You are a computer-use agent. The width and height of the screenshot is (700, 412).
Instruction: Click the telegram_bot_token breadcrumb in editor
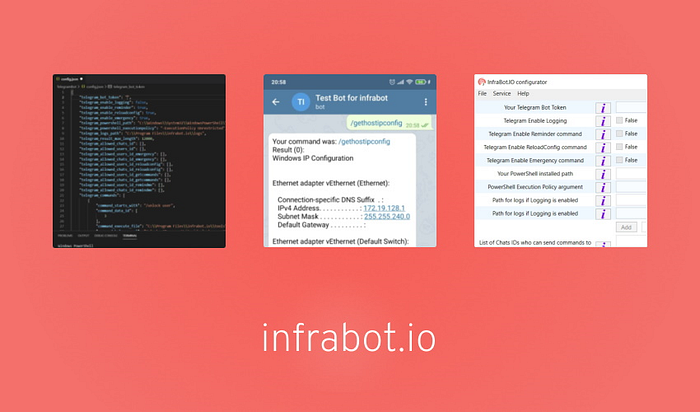click(126, 87)
